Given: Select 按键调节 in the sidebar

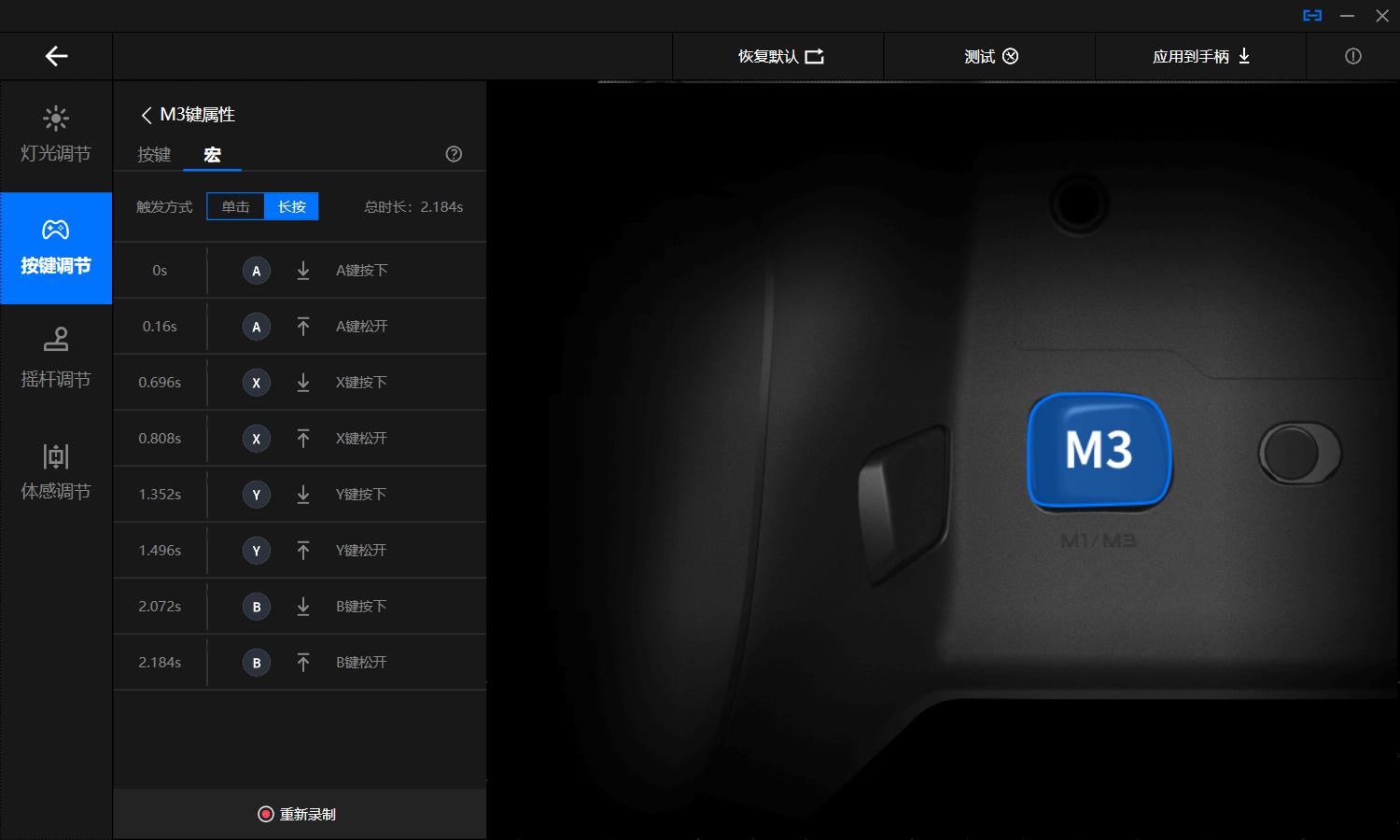Looking at the screenshot, I should click(56, 248).
